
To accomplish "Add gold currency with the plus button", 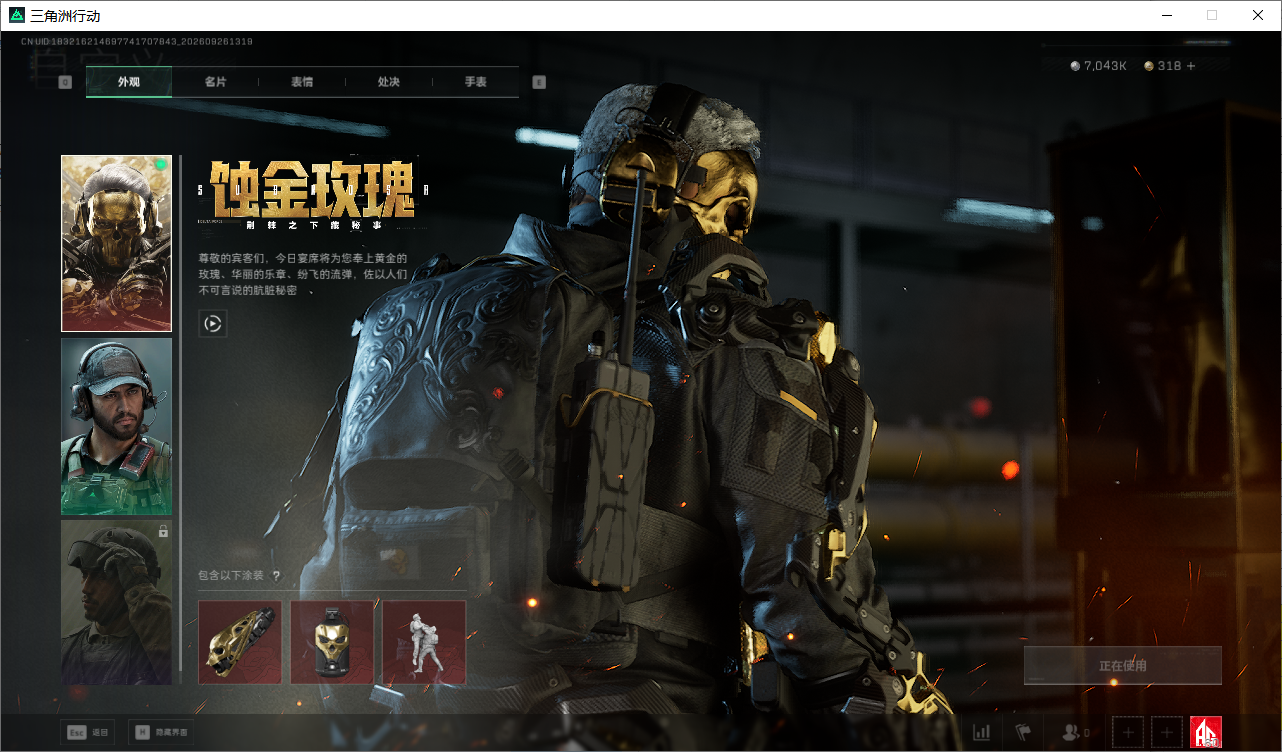I will pos(1191,66).
